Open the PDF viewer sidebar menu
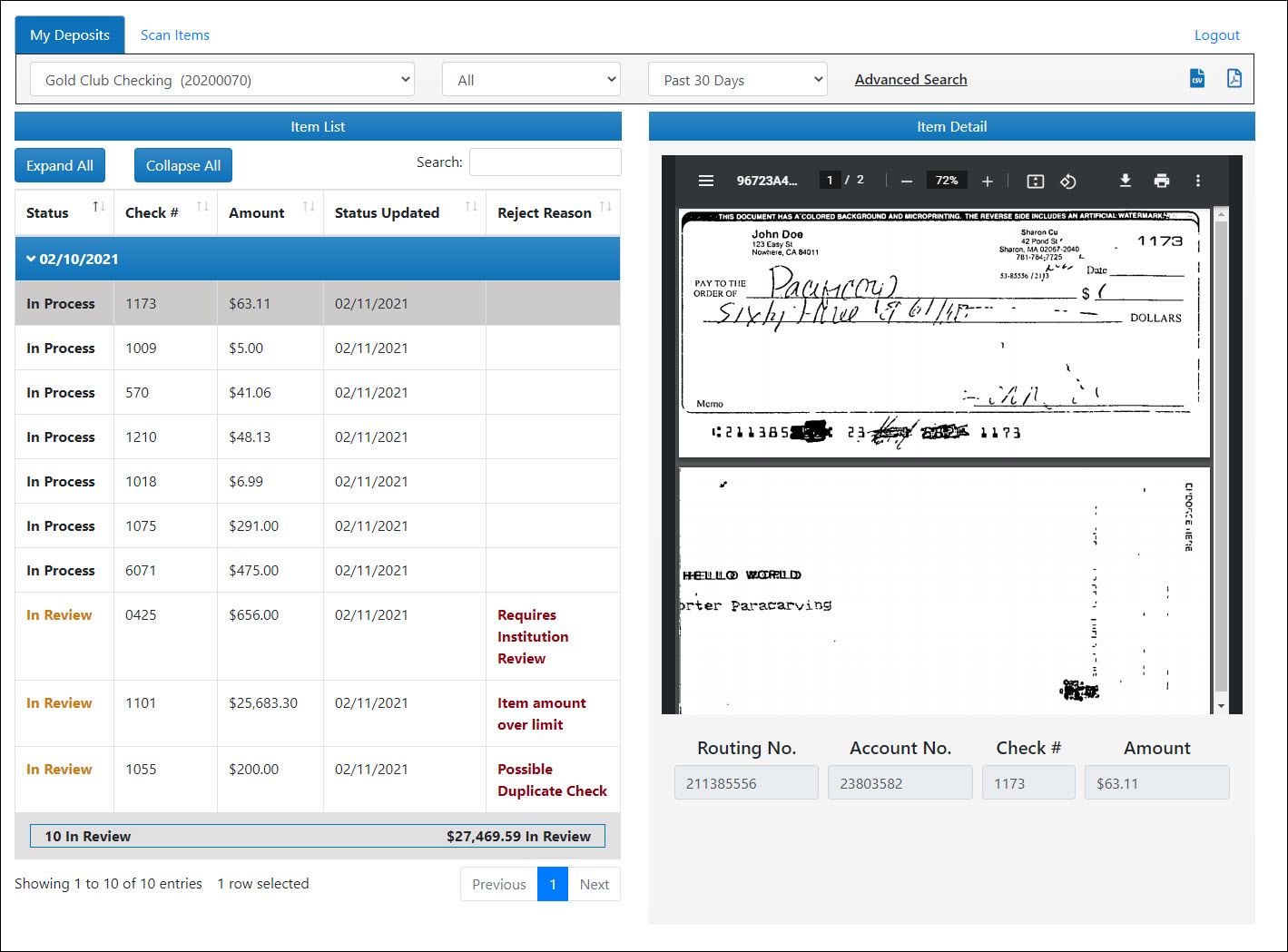The image size is (1288, 952). tap(705, 181)
